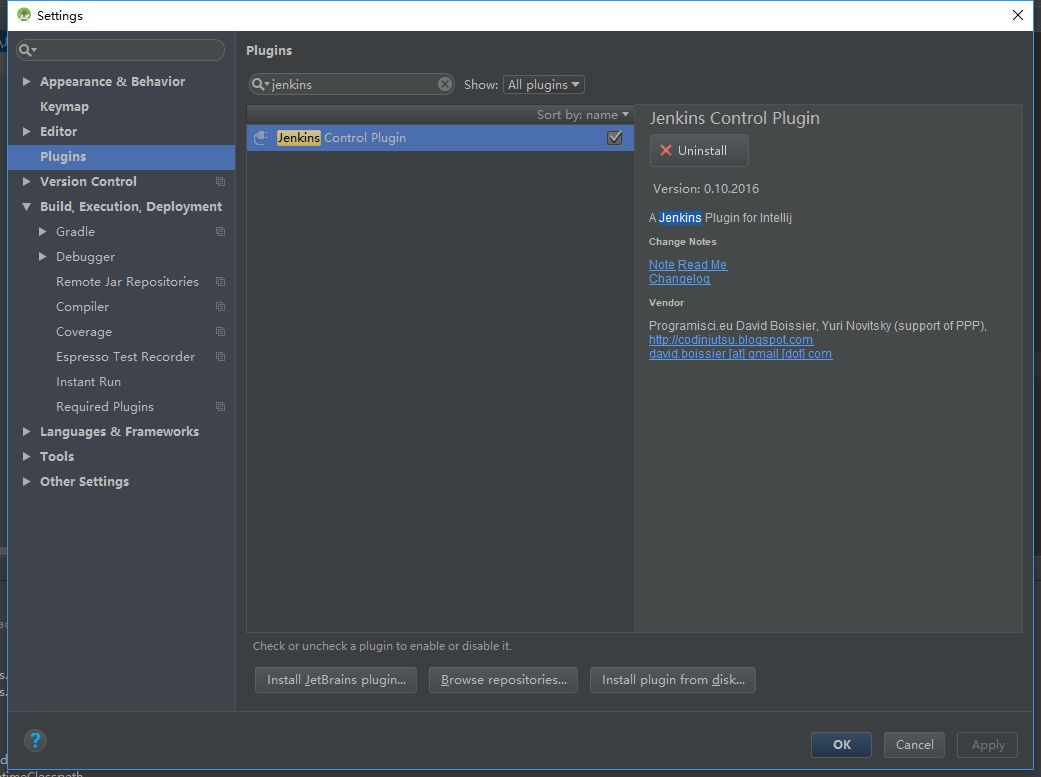Cancel the Settings dialog
The width and height of the screenshot is (1041, 777).
click(x=914, y=744)
